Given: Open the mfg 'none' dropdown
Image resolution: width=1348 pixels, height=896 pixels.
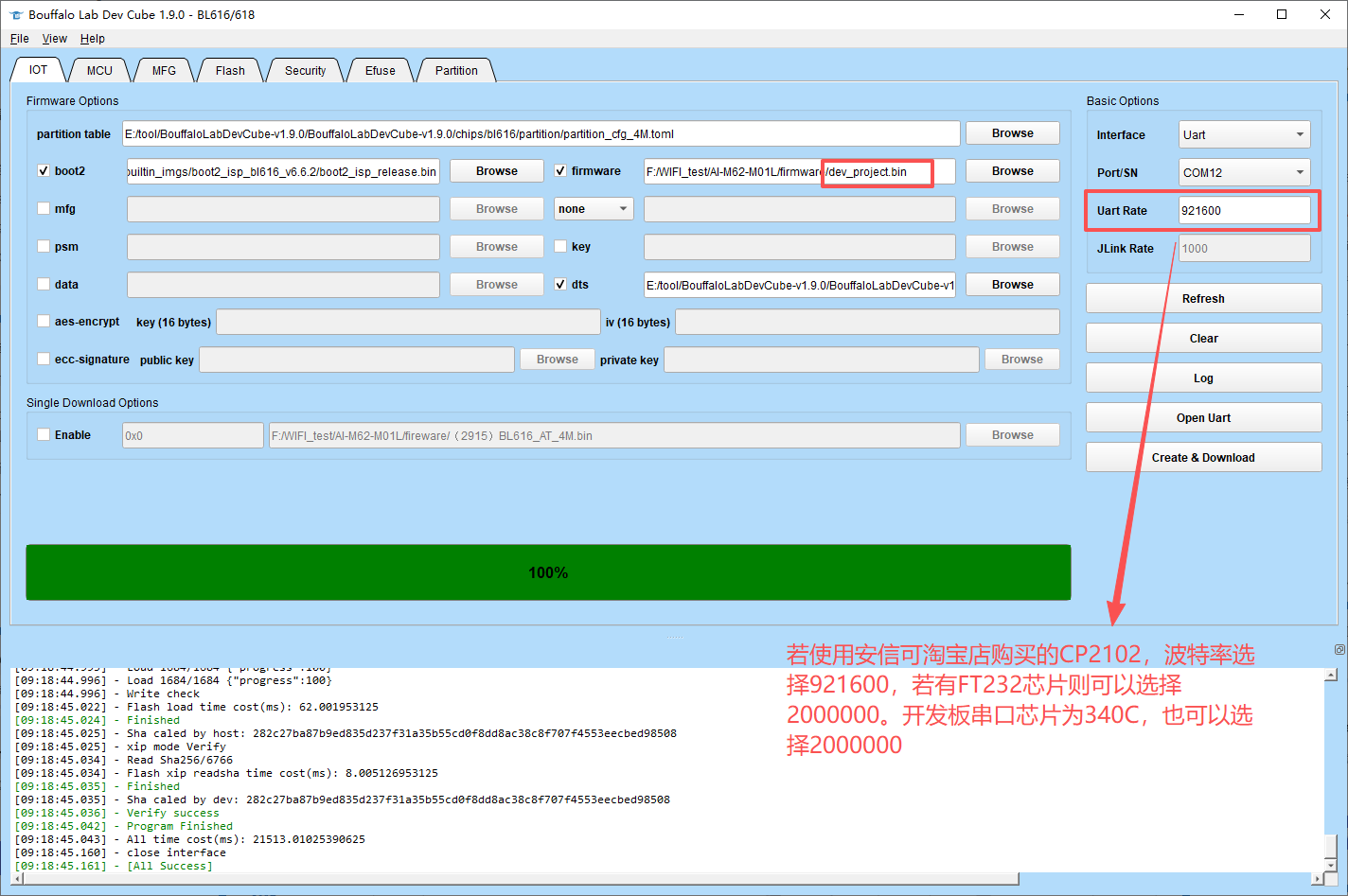Looking at the screenshot, I should click(x=594, y=209).
